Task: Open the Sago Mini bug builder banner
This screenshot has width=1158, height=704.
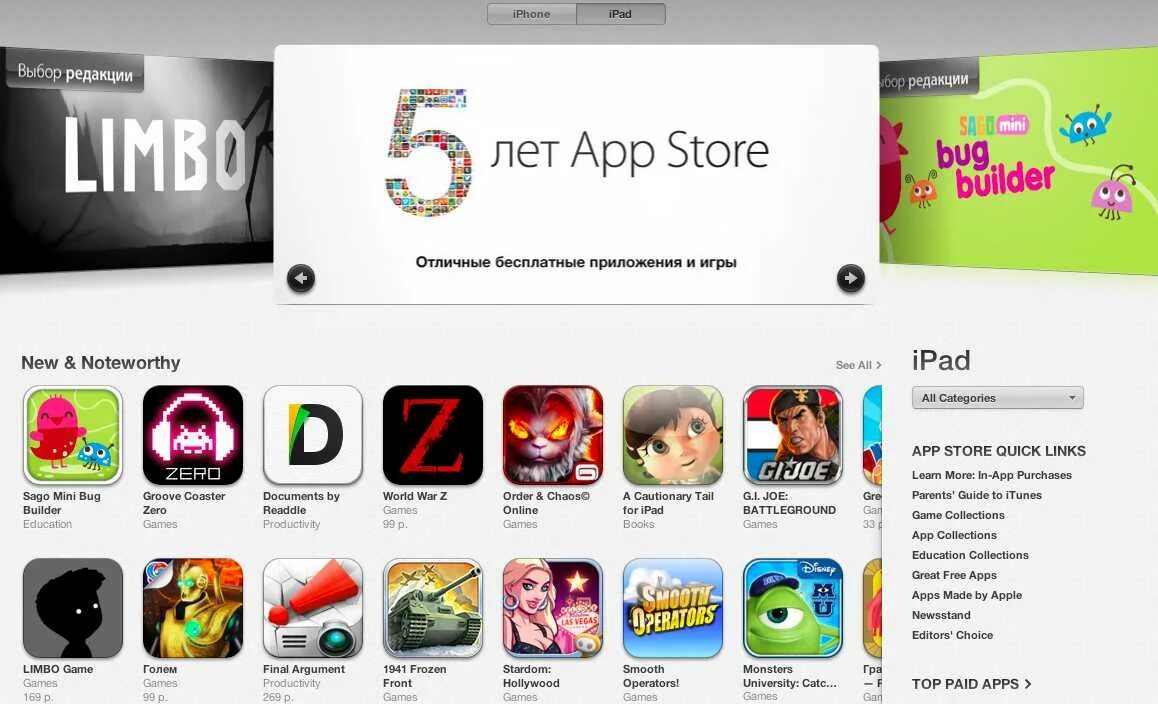Action: [x=1018, y=161]
